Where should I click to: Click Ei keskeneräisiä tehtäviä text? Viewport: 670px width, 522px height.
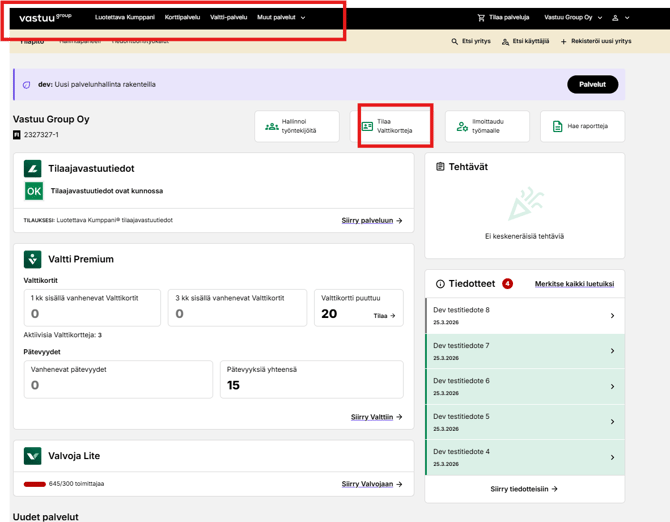524,236
